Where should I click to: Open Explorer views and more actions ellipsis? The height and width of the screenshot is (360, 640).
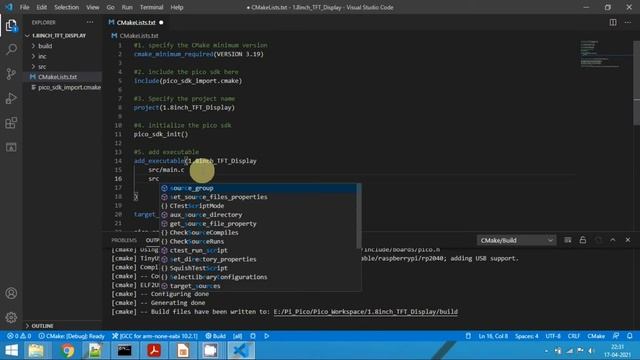90,22
